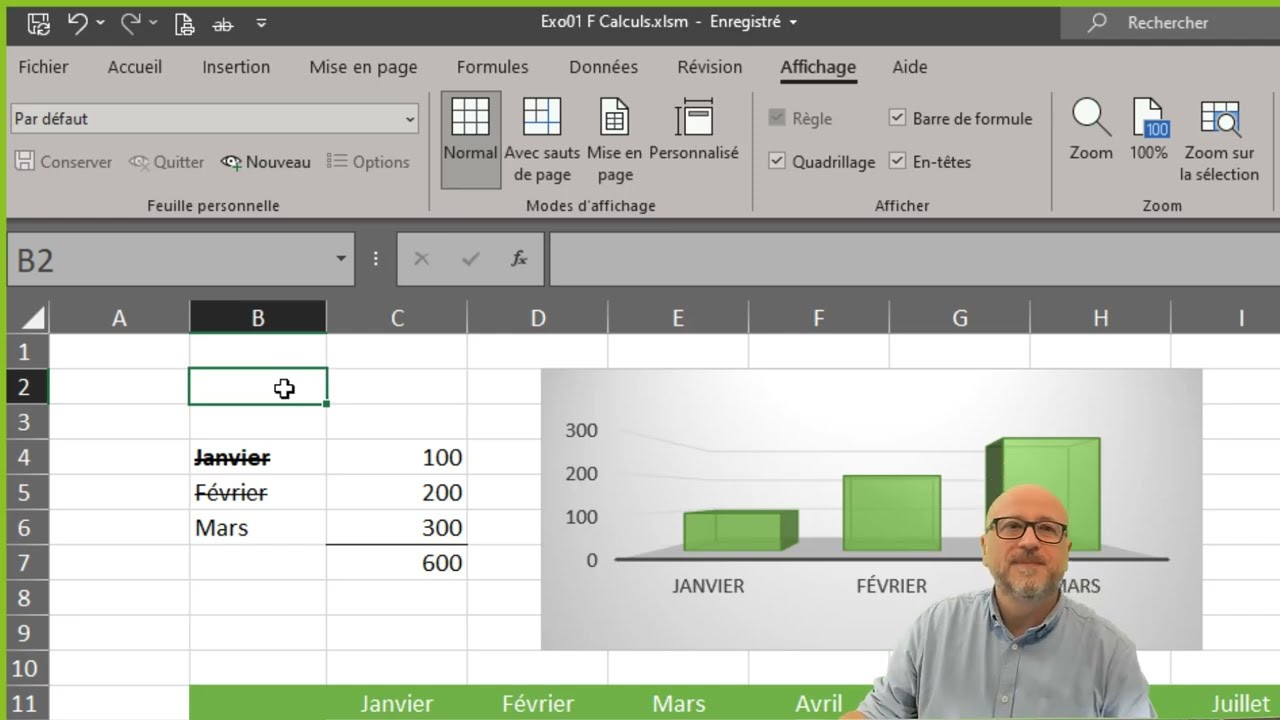Click the strikethrough 'ab' icon

point(222,24)
